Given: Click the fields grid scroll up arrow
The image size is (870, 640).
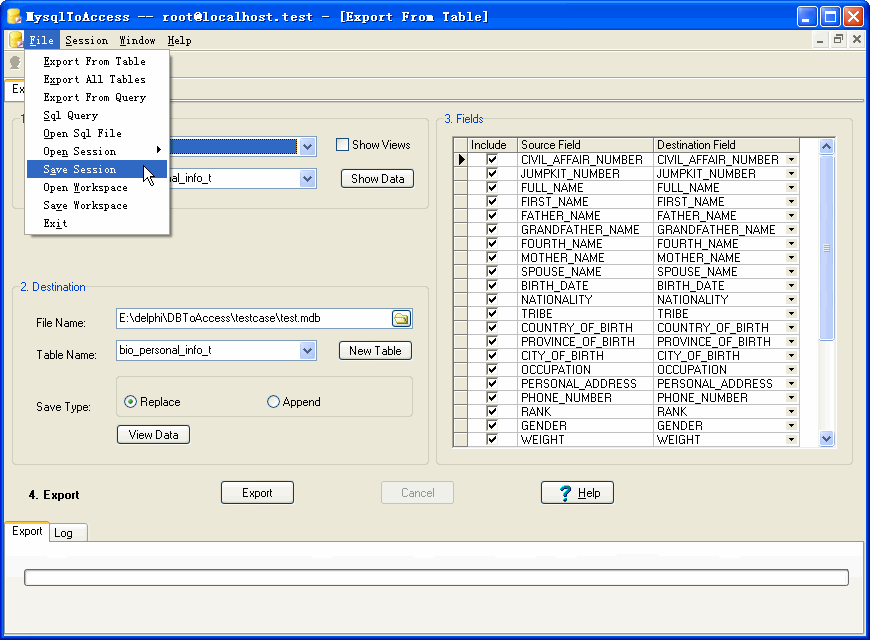Looking at the screenshot, I should click(826, 147).
